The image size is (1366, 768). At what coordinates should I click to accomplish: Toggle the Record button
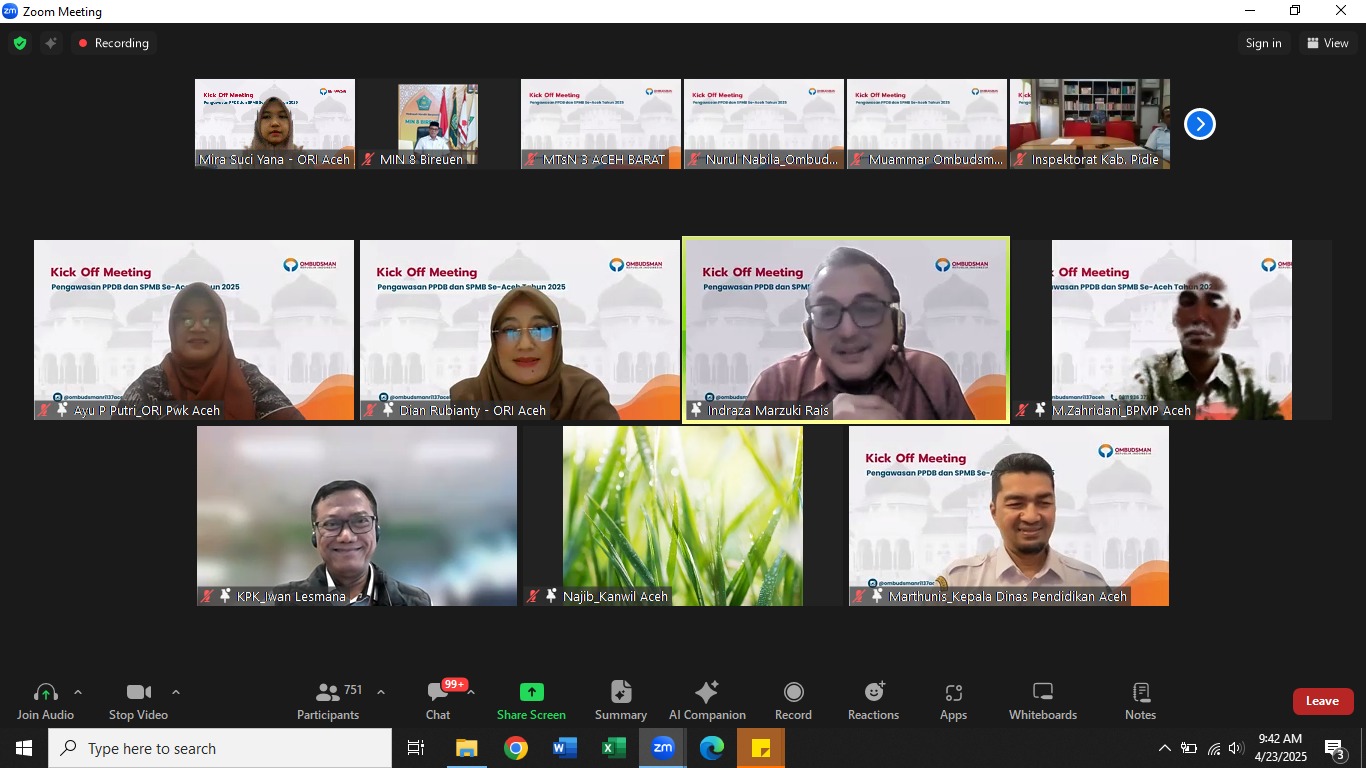(x=793, y=693)
